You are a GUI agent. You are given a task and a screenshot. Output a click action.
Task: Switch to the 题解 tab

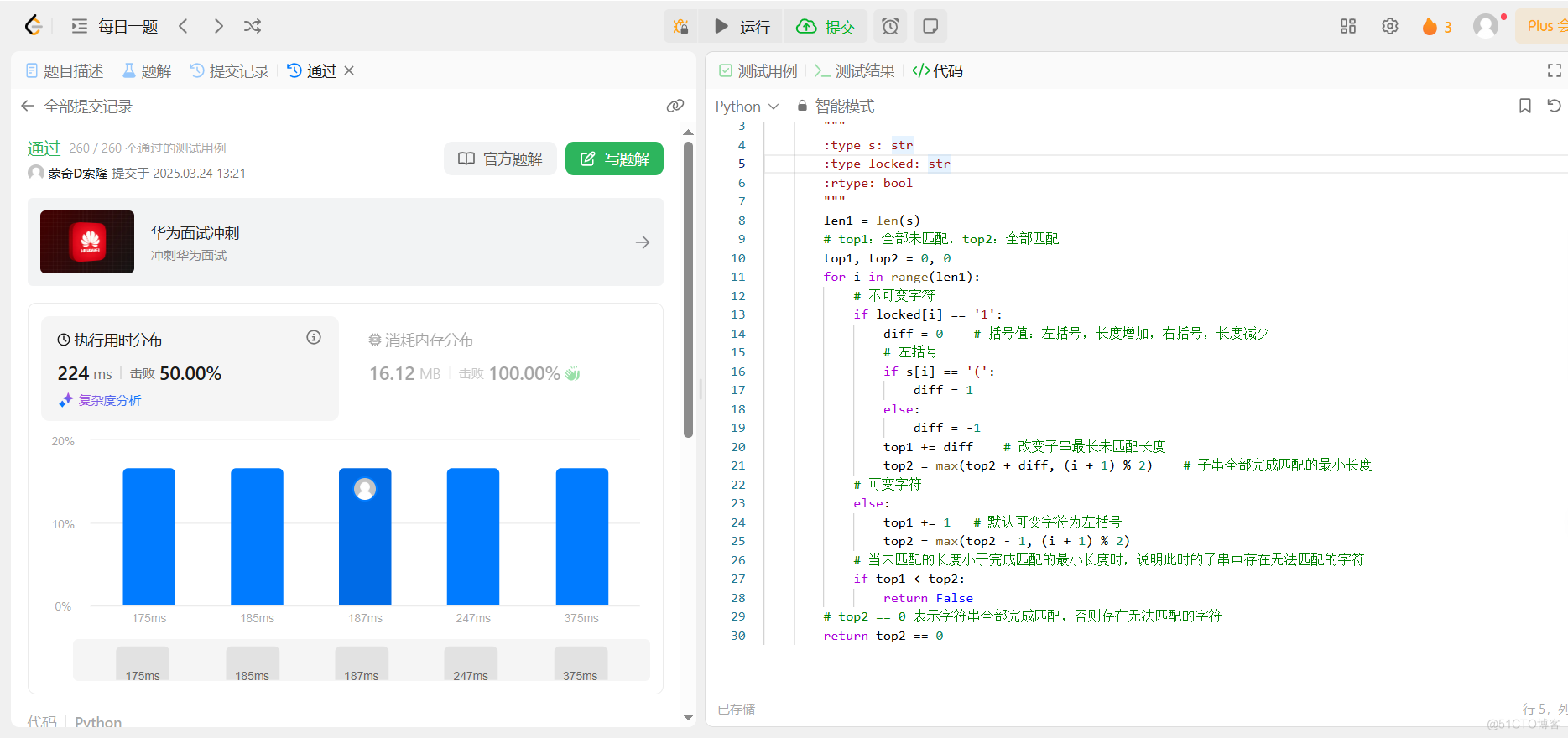pos(147,71)
